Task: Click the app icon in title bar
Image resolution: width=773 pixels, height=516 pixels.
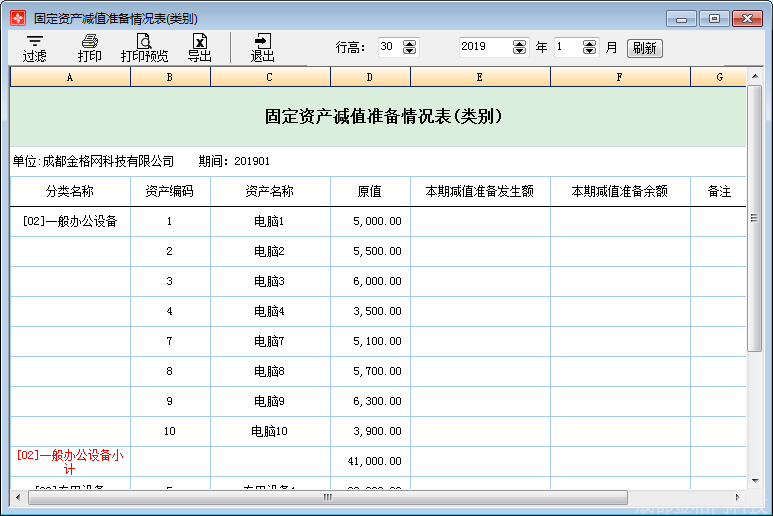Action: point(18,18)
